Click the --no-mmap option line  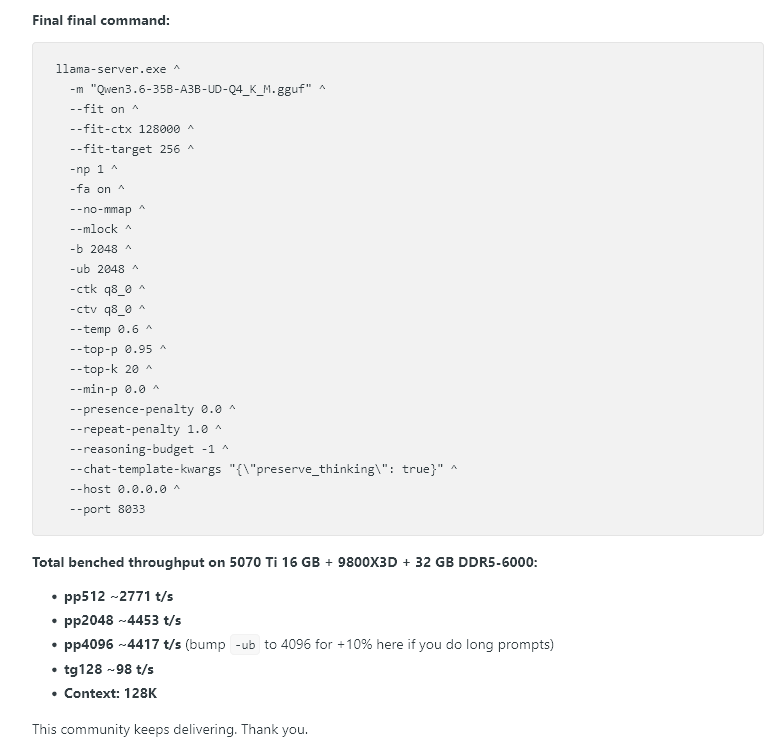pos(107,209)
